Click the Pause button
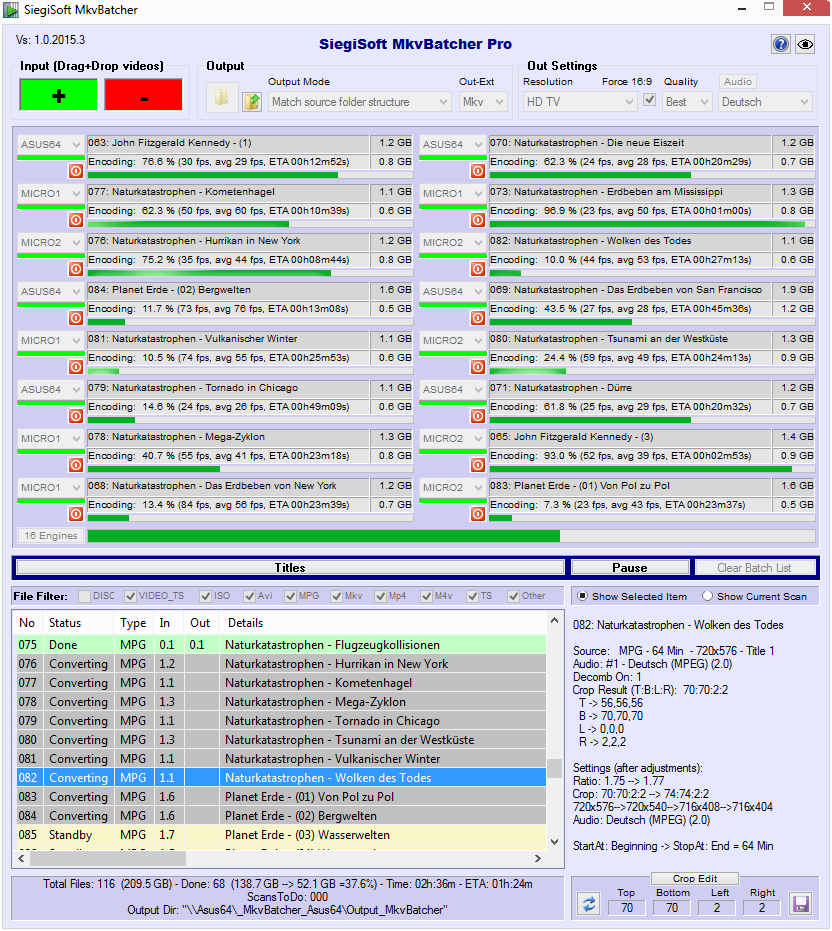Screen dimensions: 832x931 [630, 568]
